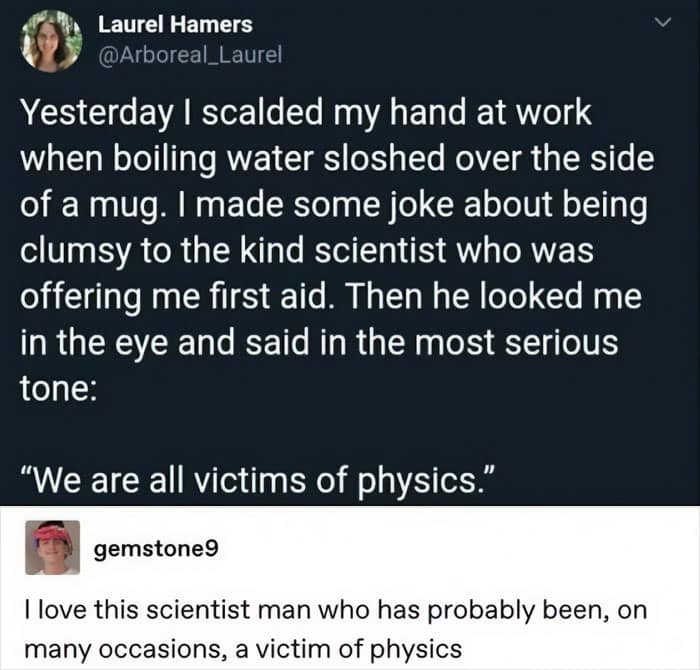Click "kind scientist" in the tweet text

point(344,250)
